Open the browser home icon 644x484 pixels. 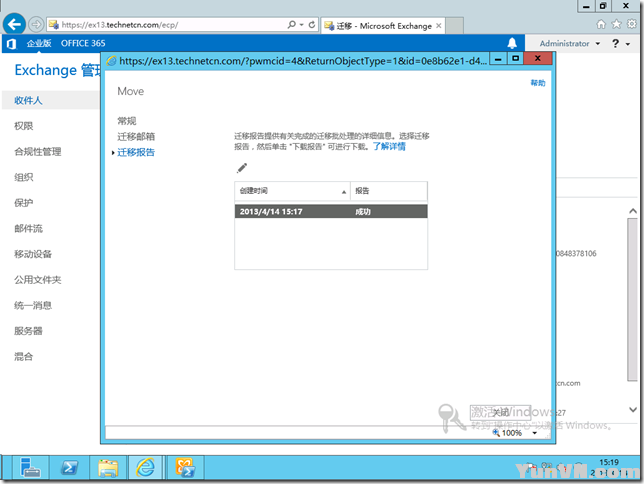tap(601, 24)
